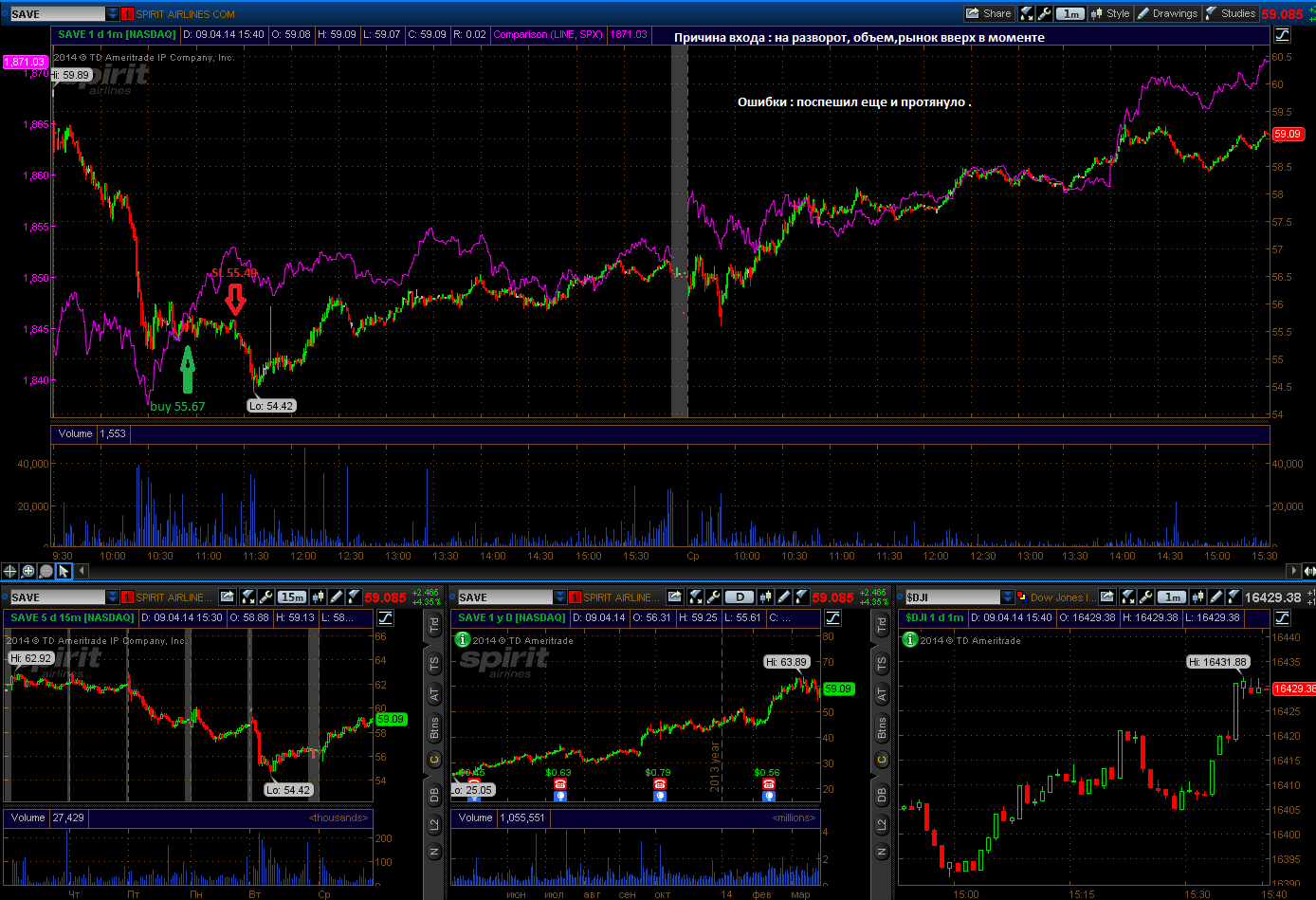Select the pointer cursor tool
1316x900 pixels.
pos(64,571)
